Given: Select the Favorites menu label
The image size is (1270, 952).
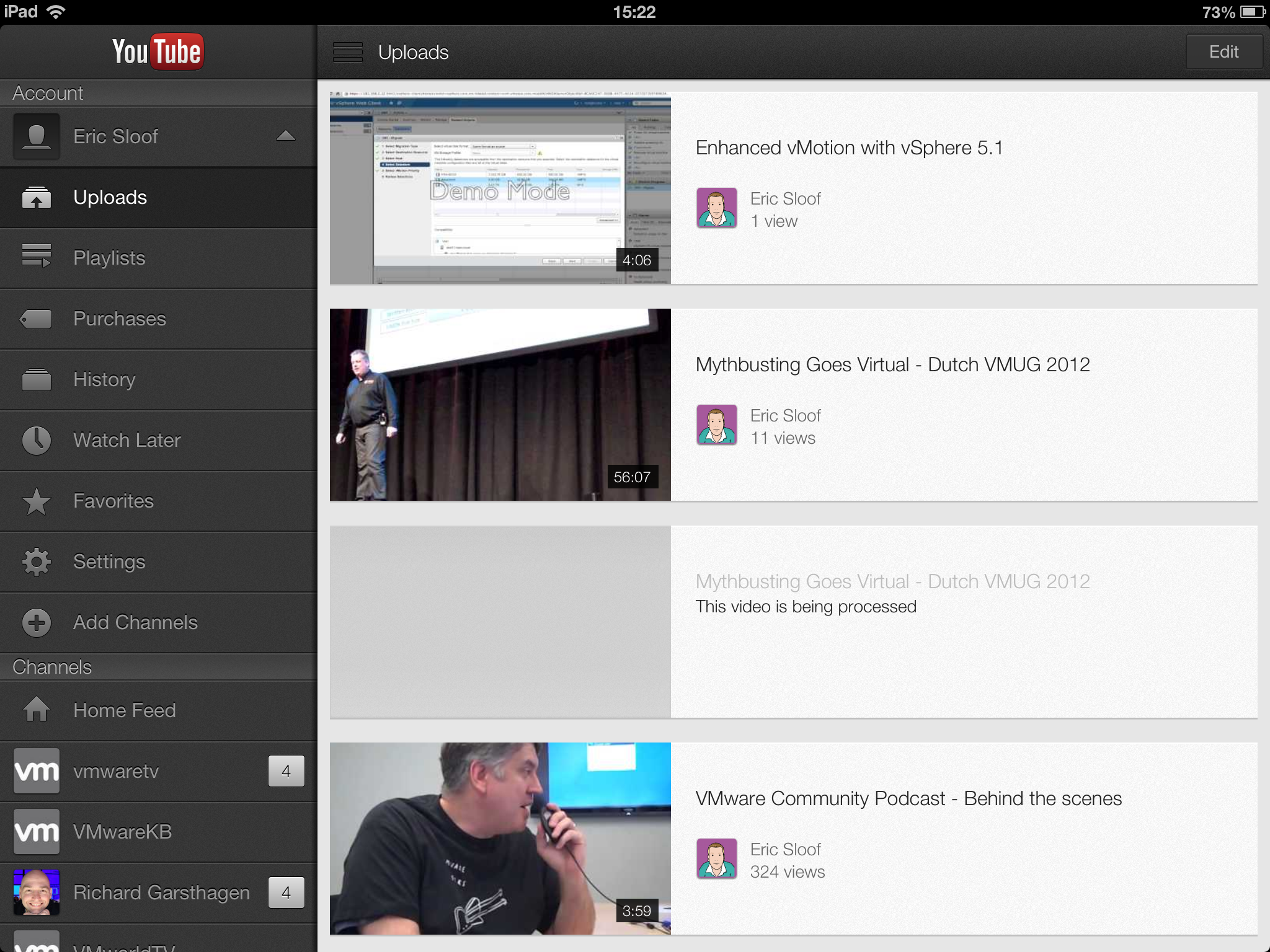Looking at the screenshot, I should (113, 501).
